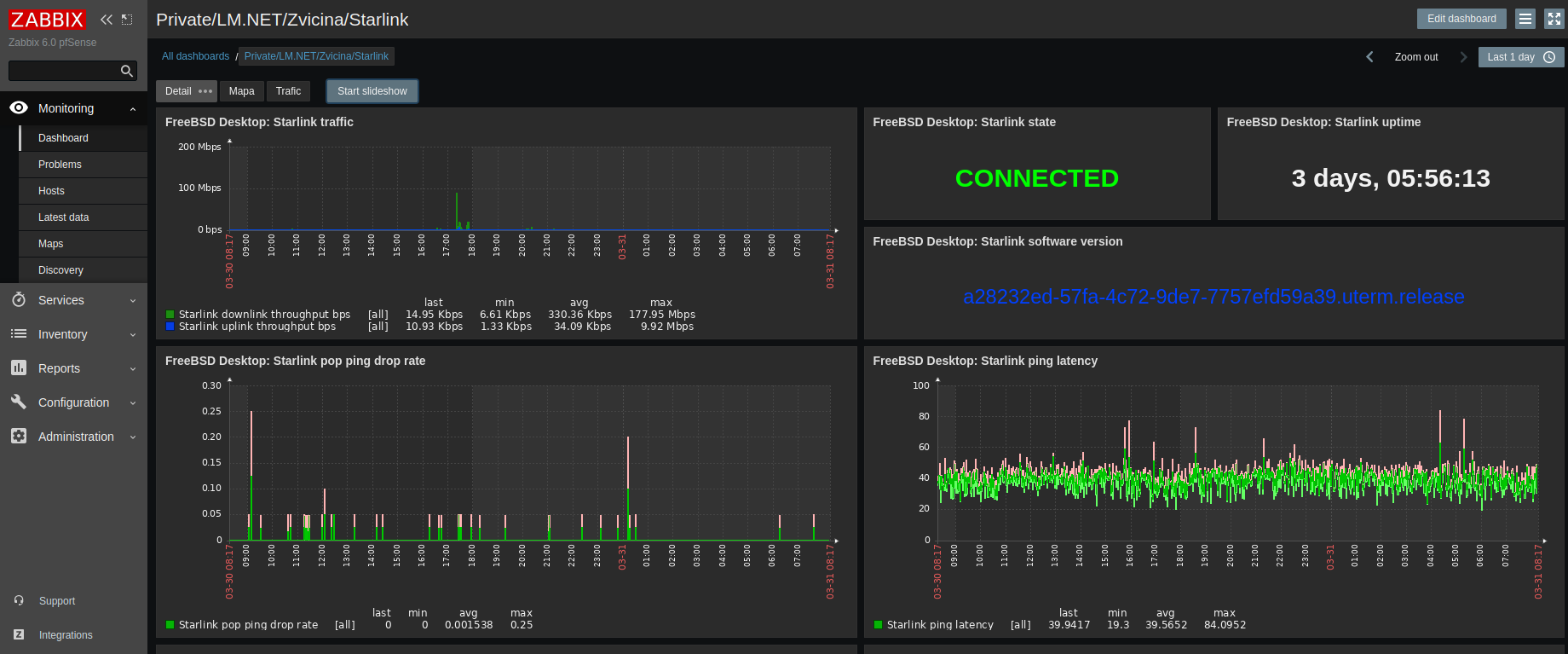
Task: Expand the Inventory menu chevron
Action: coord(133,335)
